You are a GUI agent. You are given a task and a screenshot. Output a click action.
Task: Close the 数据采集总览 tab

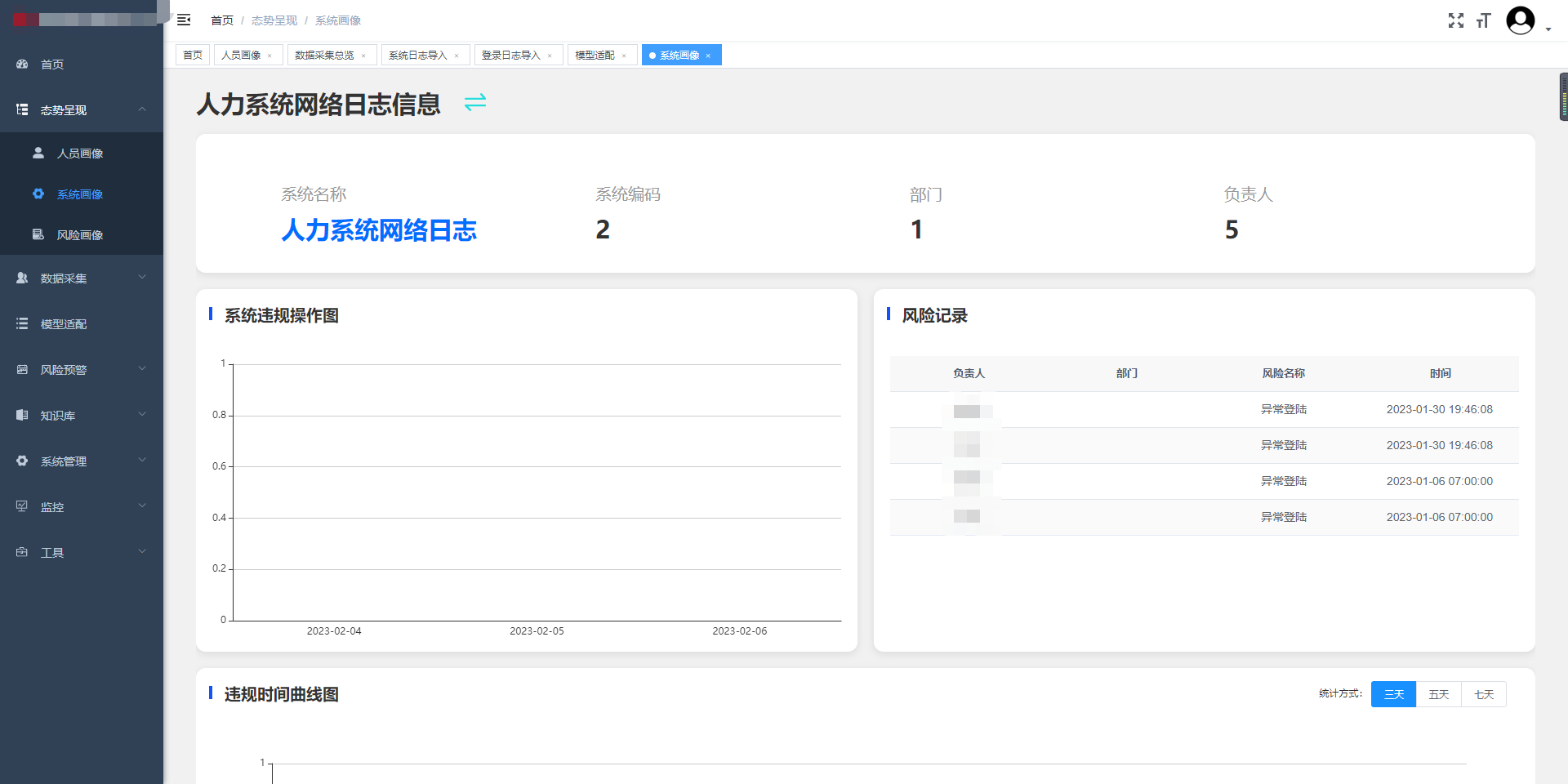click(363, 56)
